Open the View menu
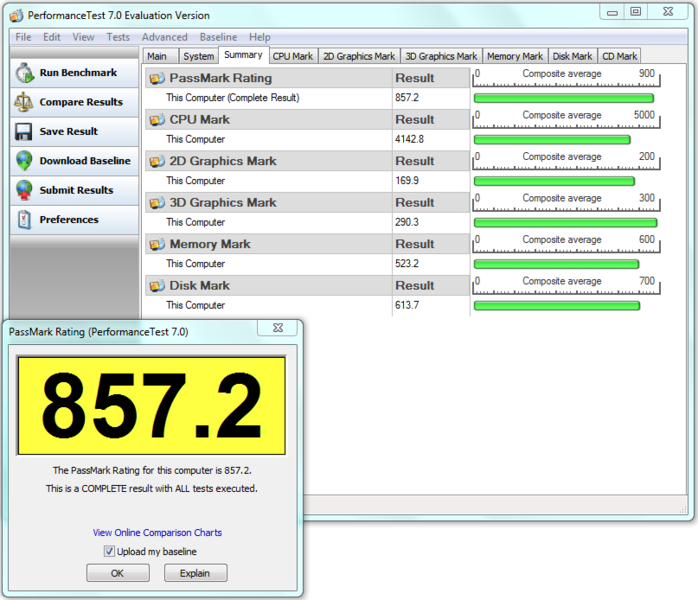Image resolution: width=698 pixels, height=600 pixels. point(83,37)
